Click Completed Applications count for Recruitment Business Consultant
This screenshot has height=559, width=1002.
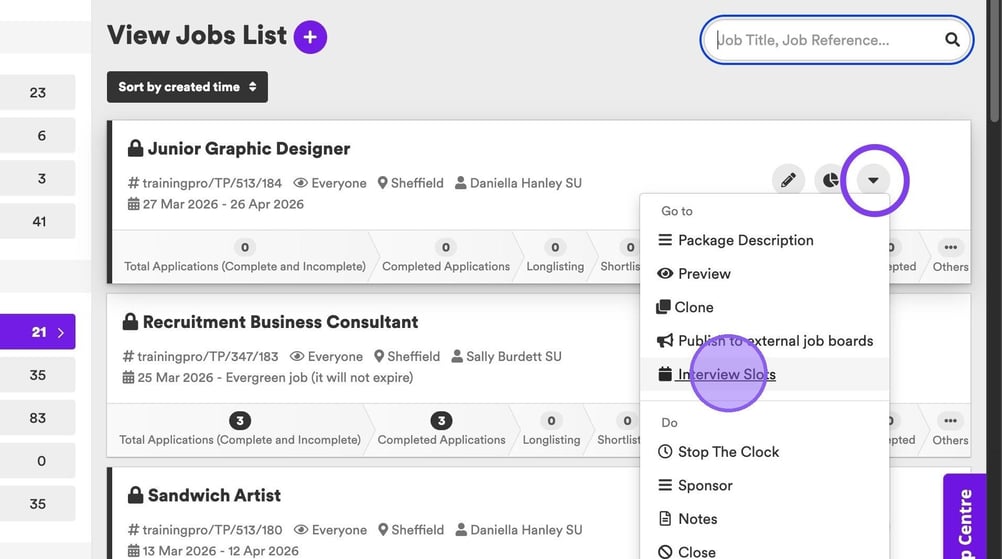pos(441,421)
